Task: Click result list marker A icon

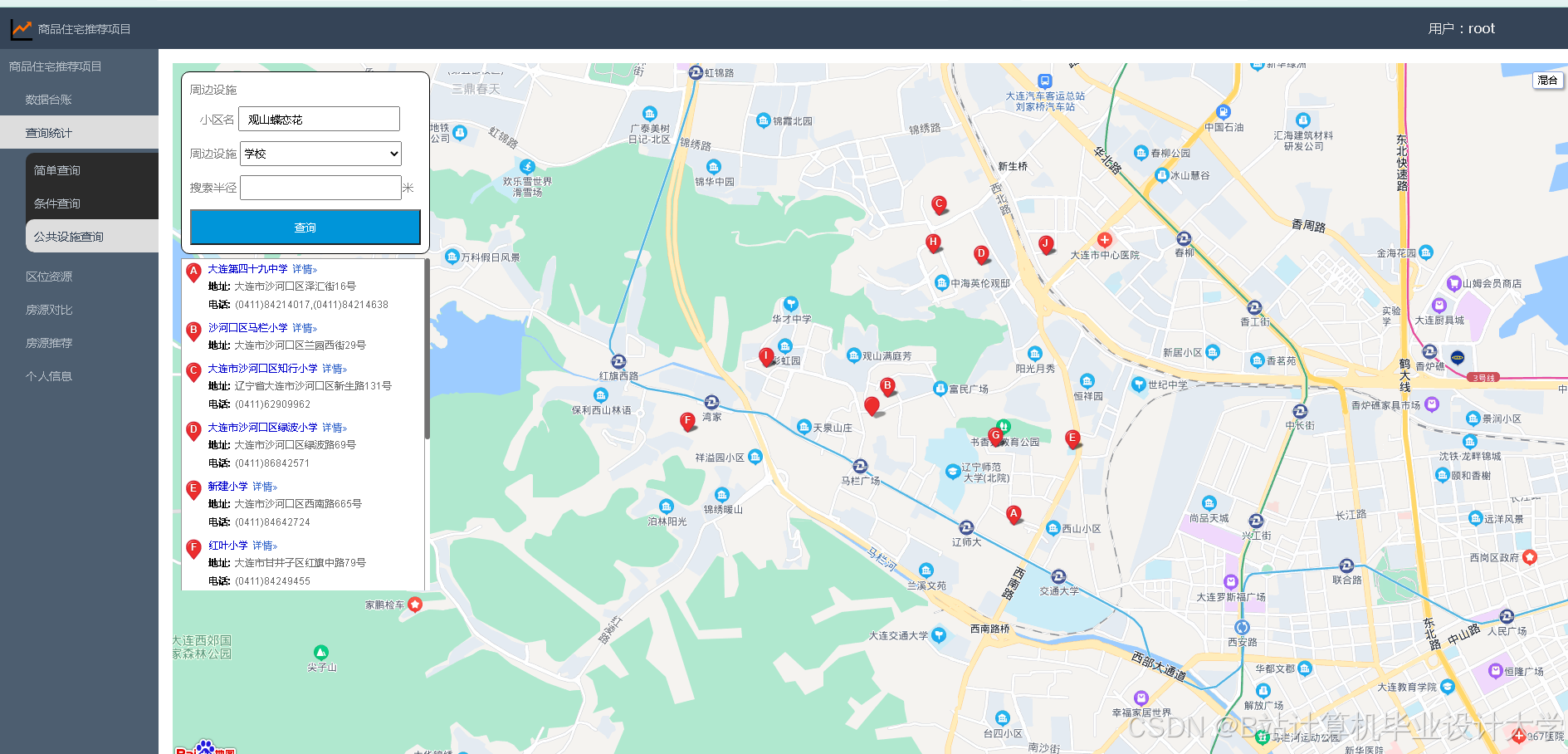Action: 193,273
